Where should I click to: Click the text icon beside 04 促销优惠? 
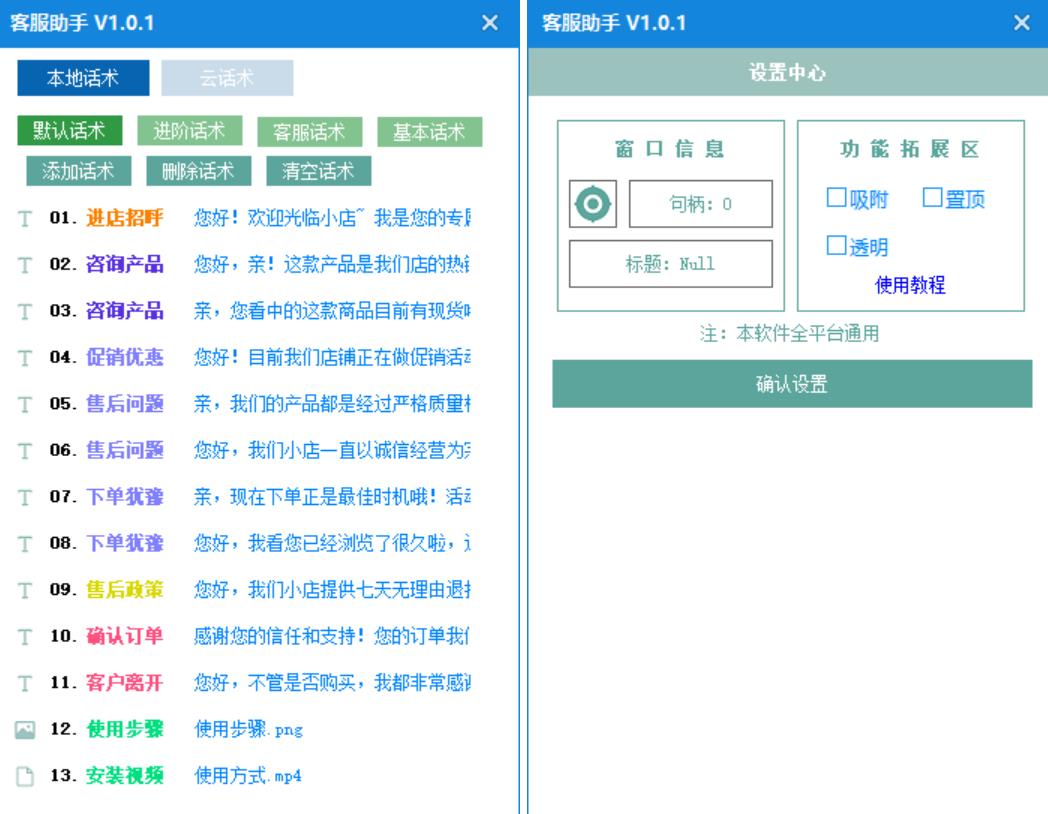point(25,358)
